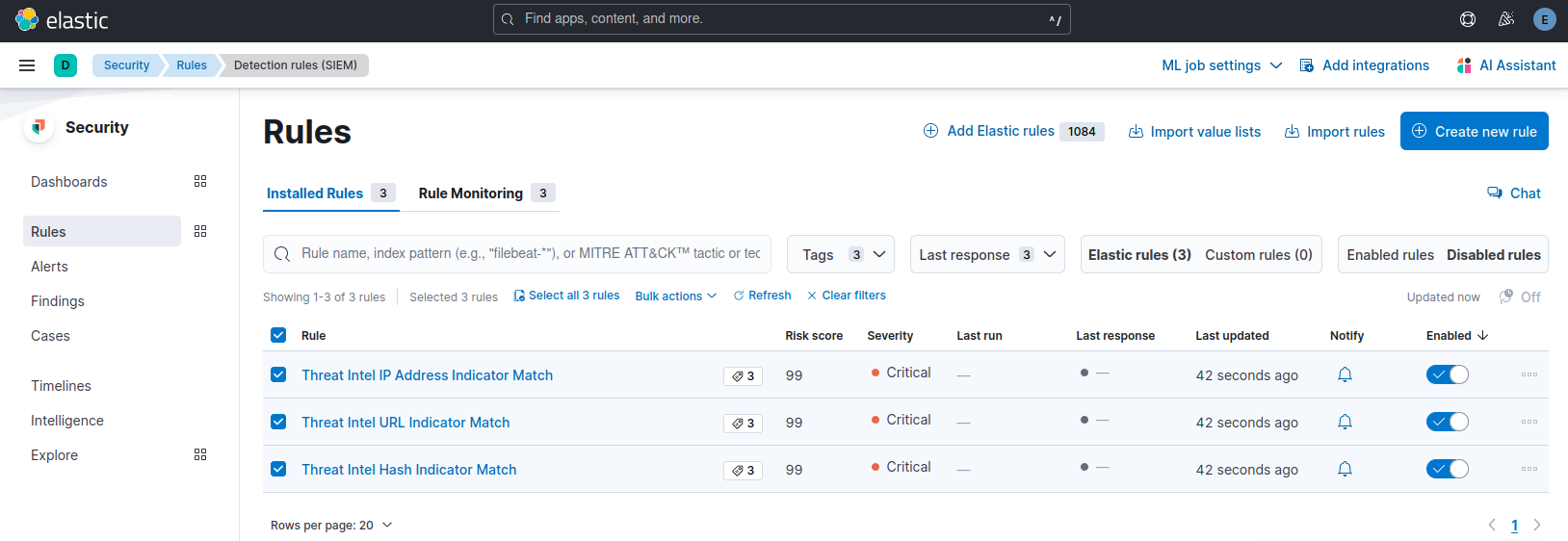The height and width of the screenshot is (541, 1568).
Task: Disable the URL Indicator Match rule switch
Action: [x=1448, y=422]
